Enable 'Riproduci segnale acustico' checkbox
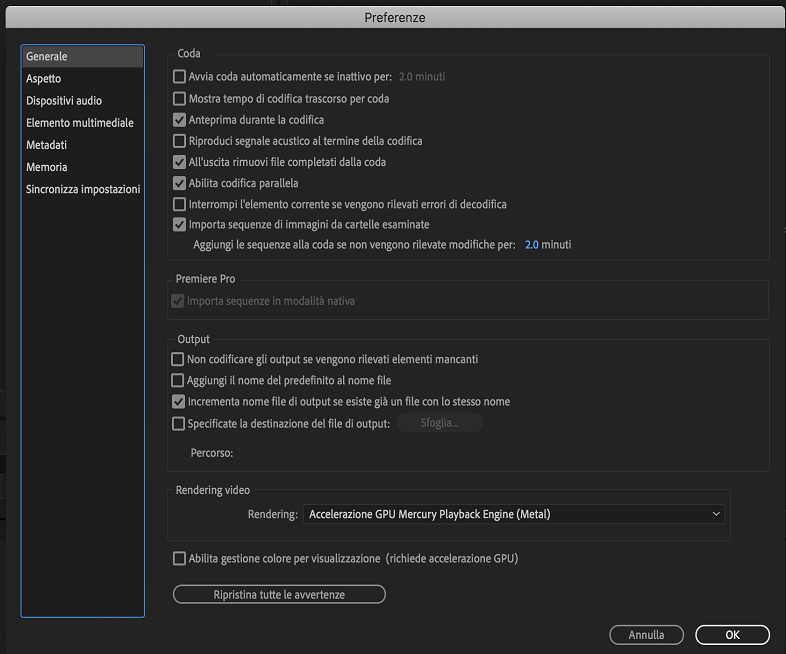Viewport: 786px width, 654px height. pyautogui.click(x=180, y=141)
